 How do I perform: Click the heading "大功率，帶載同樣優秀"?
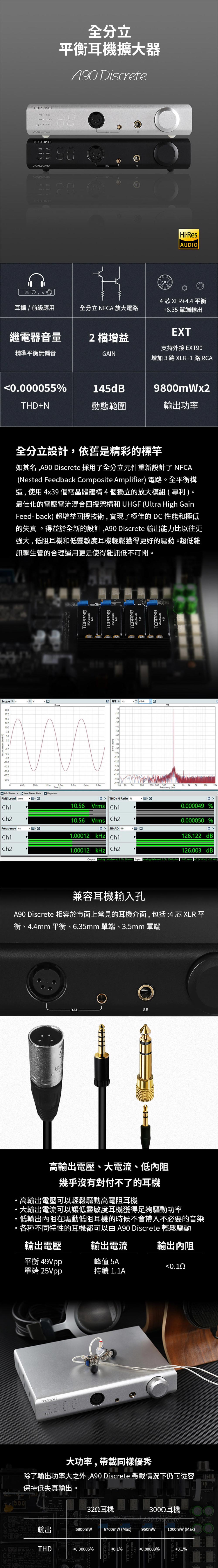coord(109,1461)
